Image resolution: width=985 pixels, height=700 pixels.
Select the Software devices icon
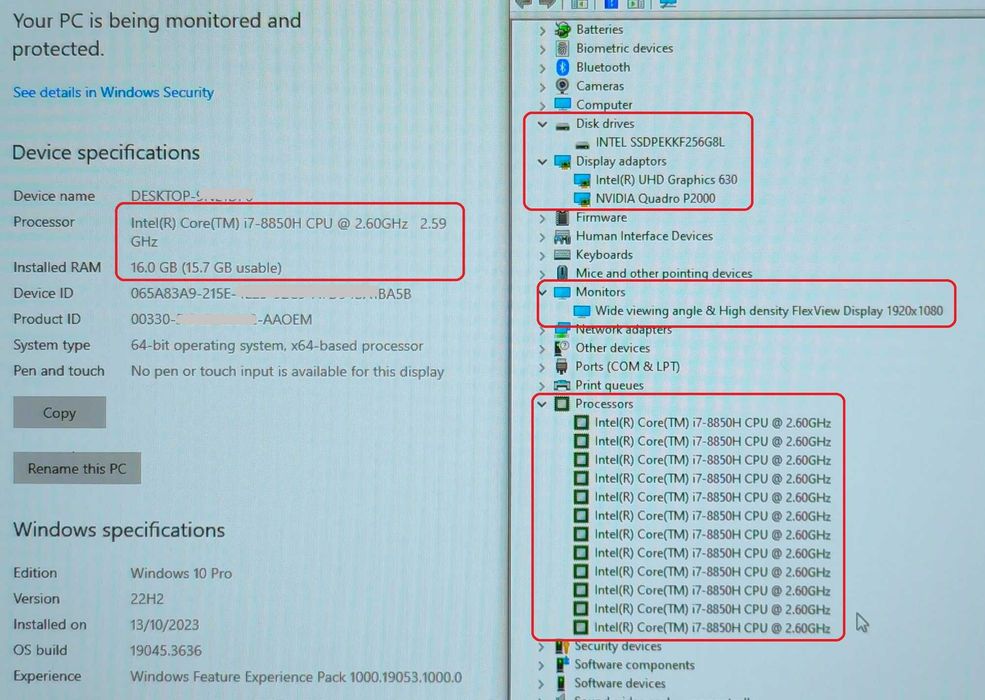click(561, 684)
